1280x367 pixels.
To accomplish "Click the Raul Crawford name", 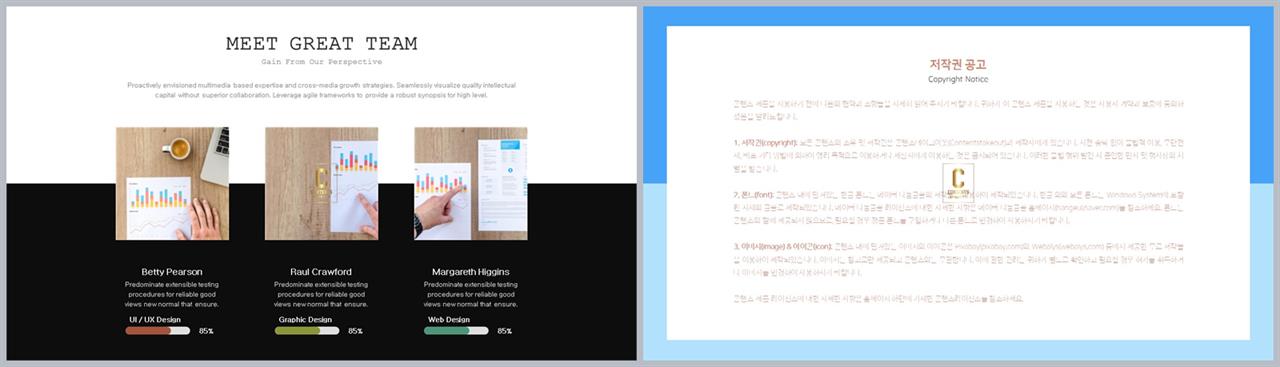I will pos(321,271).
